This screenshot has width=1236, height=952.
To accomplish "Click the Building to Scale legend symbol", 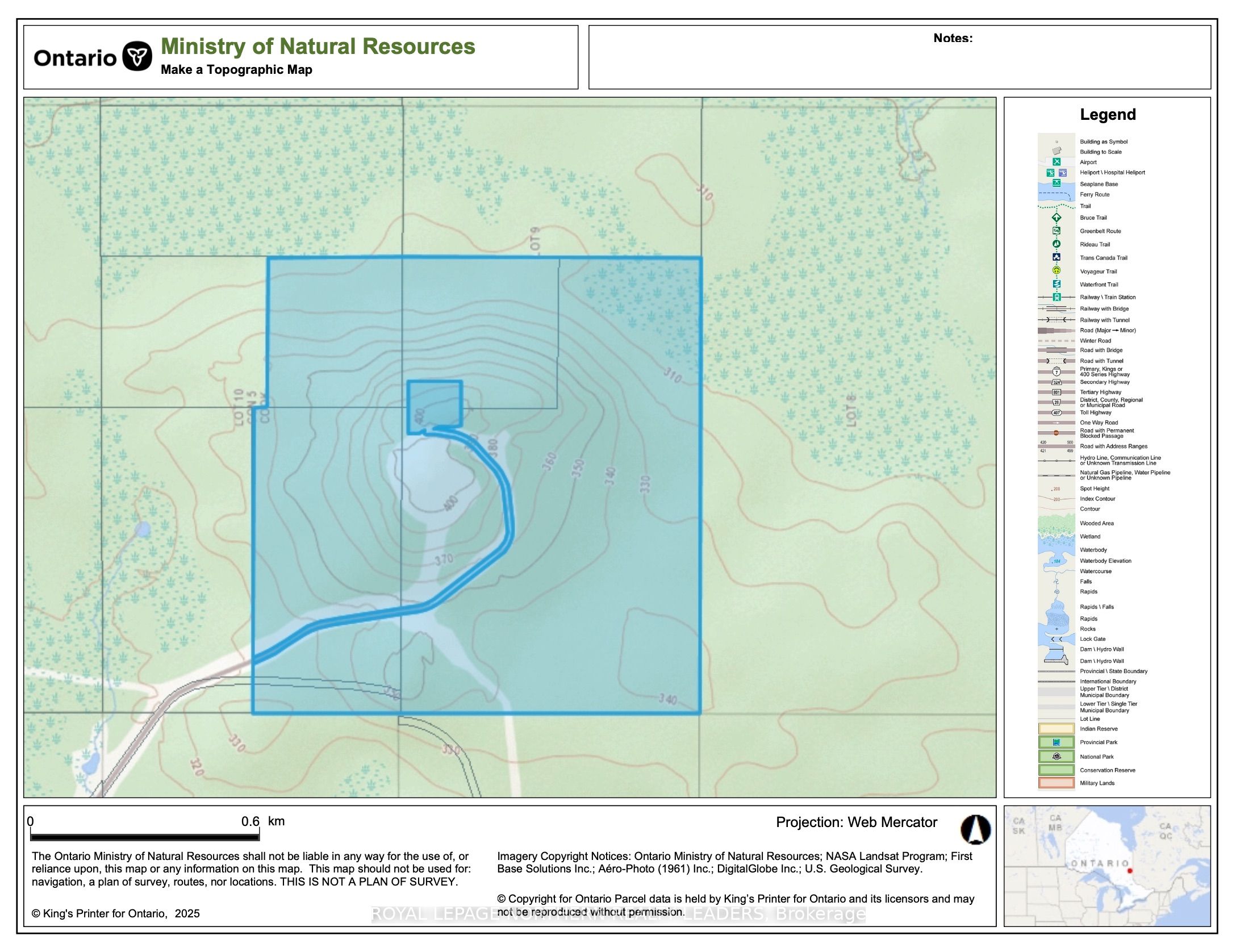I will pos(1057,151).
